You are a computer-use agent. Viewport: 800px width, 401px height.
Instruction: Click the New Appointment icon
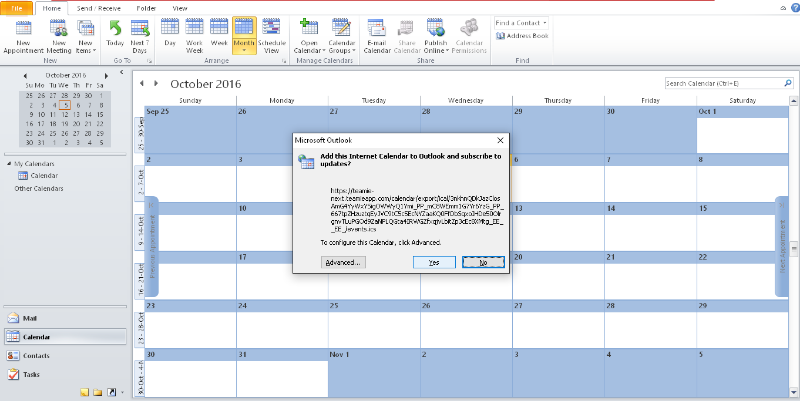click(x=23, y=36)
